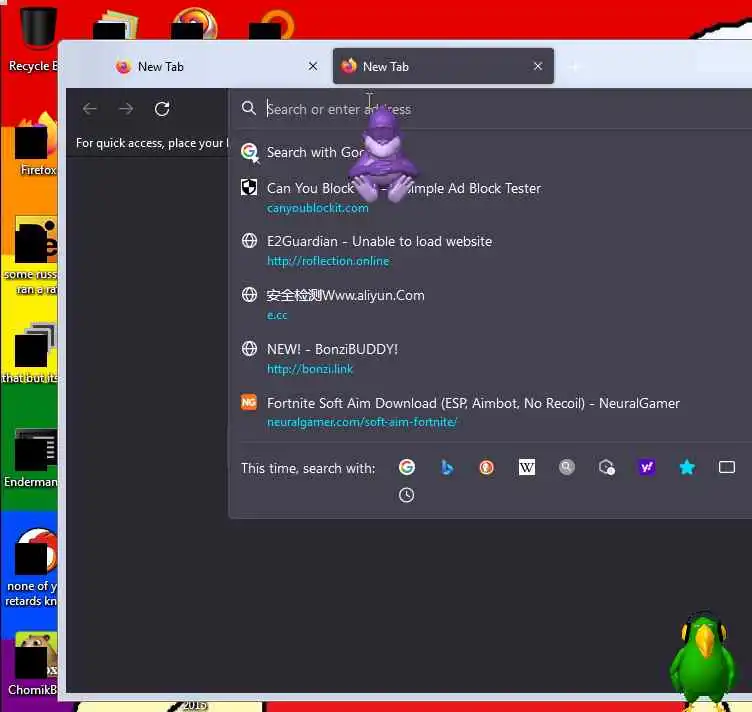Search history using the clock icon

pyautogui.click(x=406, y=495)
